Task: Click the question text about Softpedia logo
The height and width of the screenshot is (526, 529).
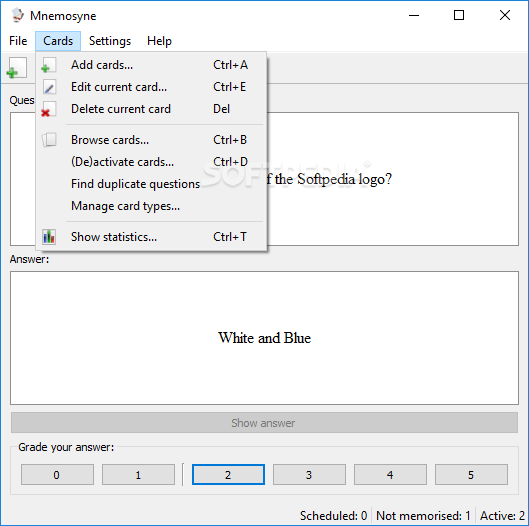Action: pyautogui.click(x=330, y=179)
